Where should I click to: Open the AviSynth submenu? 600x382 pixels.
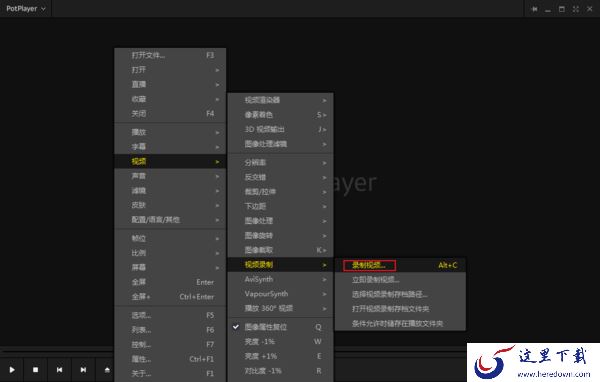(x=280, y=279)
